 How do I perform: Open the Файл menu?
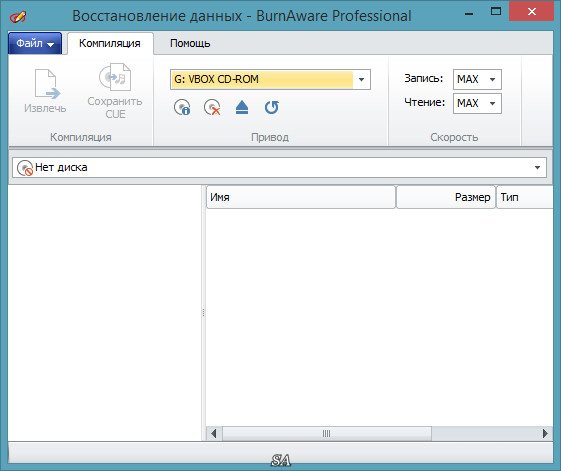pos(35,43)
